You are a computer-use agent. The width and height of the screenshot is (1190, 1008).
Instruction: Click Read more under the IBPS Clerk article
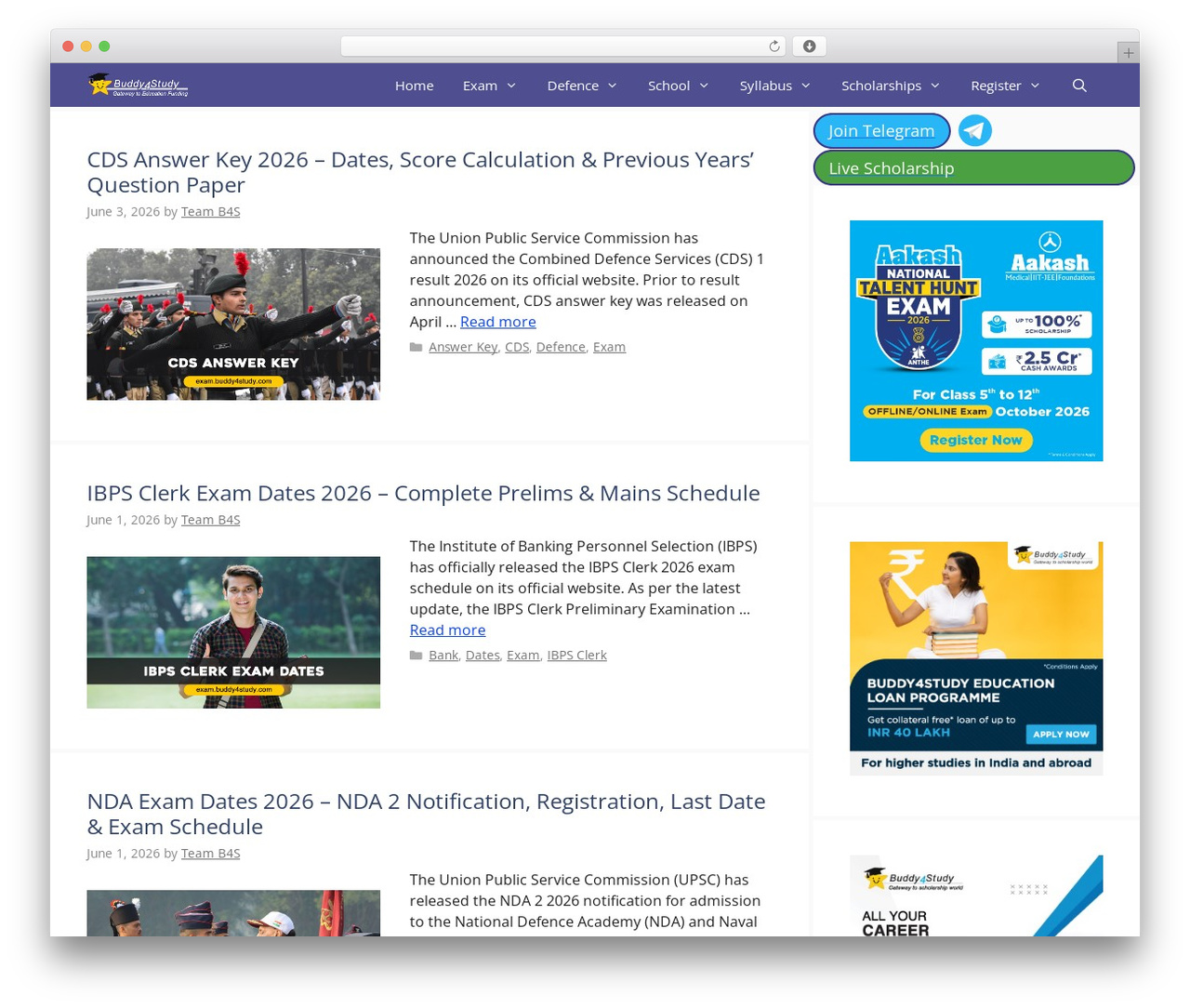[447, 630]
